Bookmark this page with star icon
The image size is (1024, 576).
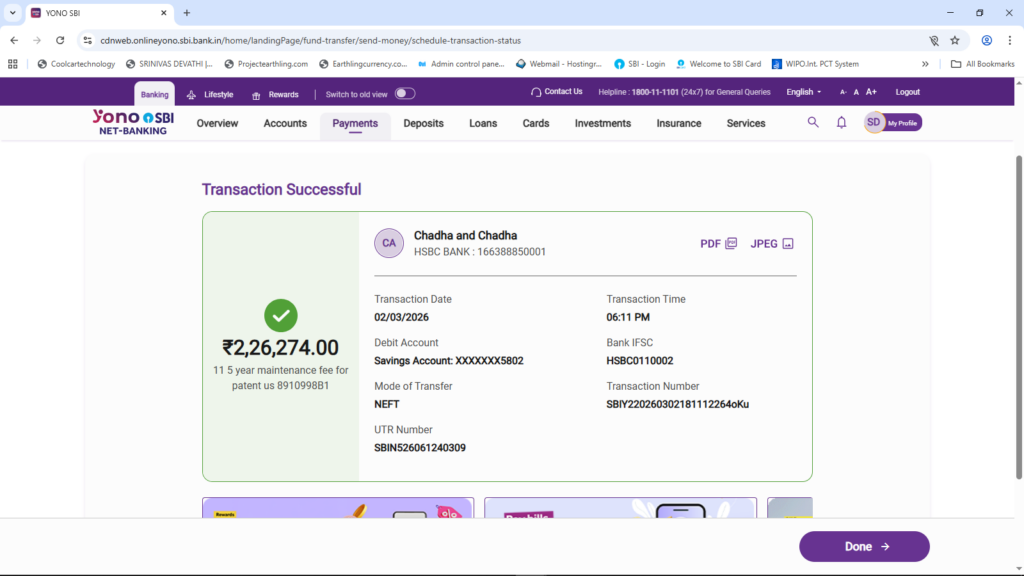[x=955, y=40]
